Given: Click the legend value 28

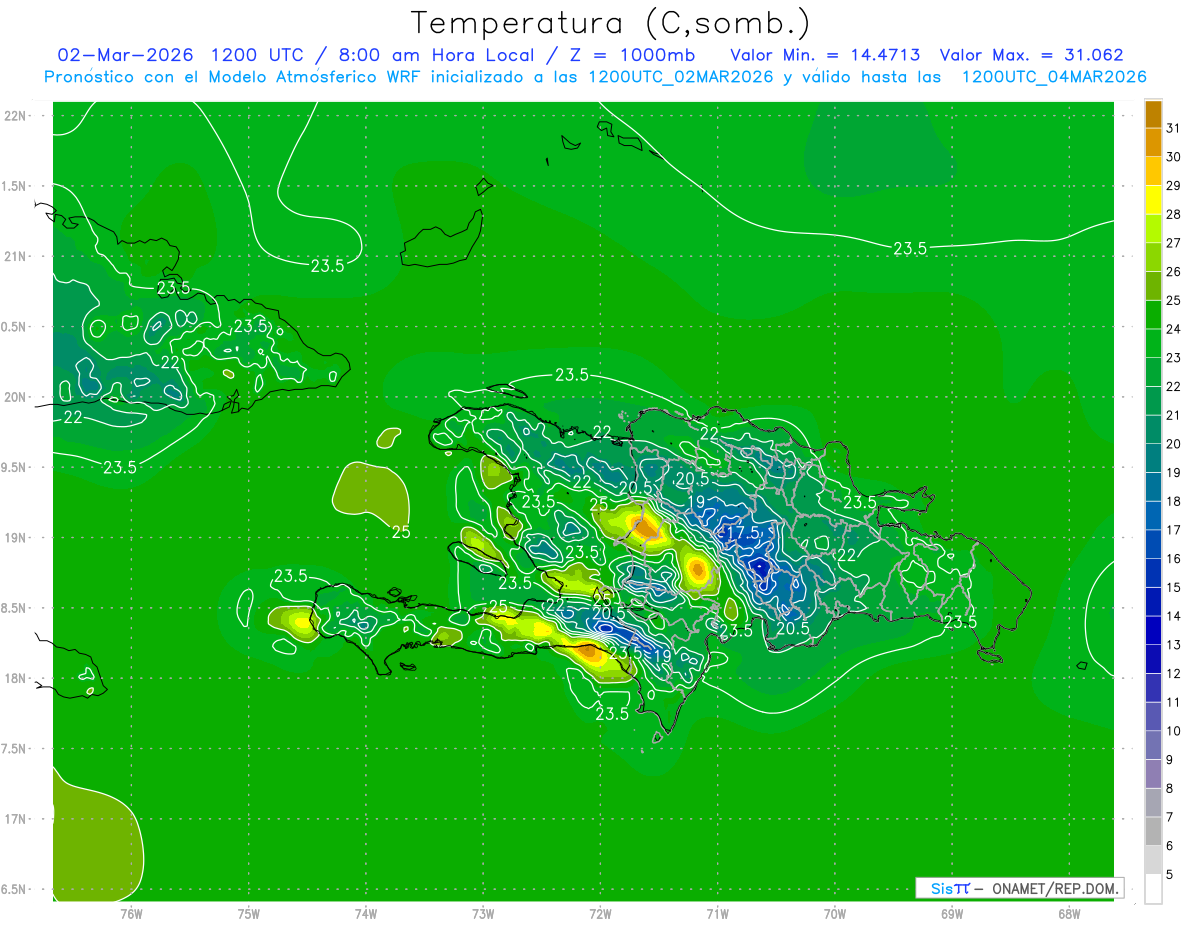Looking at the screenshot, I should coord(1174,214).
